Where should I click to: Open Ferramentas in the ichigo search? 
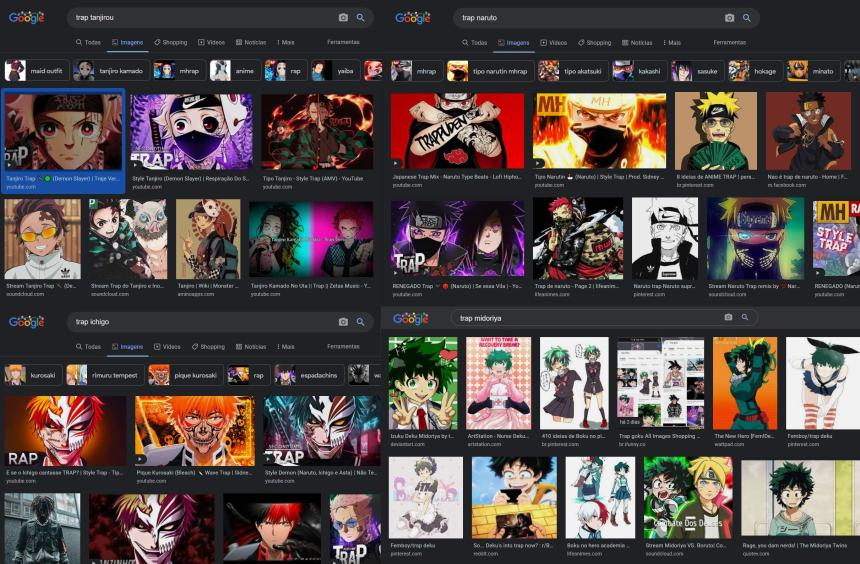343,347
